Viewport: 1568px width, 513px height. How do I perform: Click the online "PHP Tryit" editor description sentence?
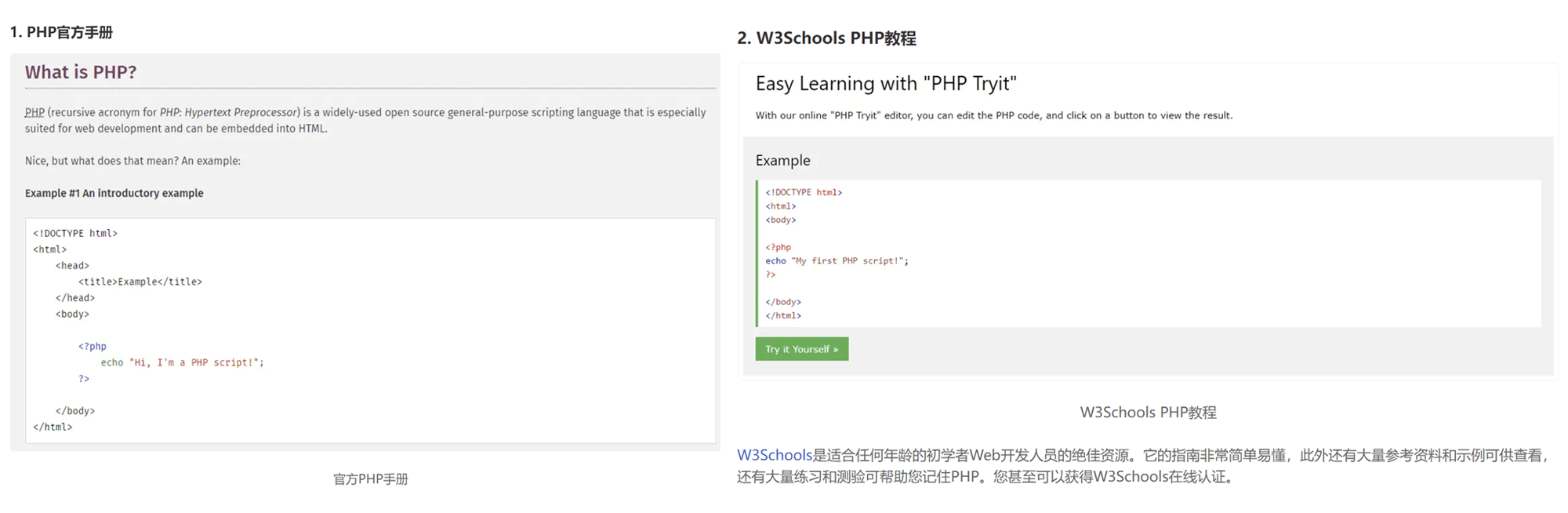point(993,115)
